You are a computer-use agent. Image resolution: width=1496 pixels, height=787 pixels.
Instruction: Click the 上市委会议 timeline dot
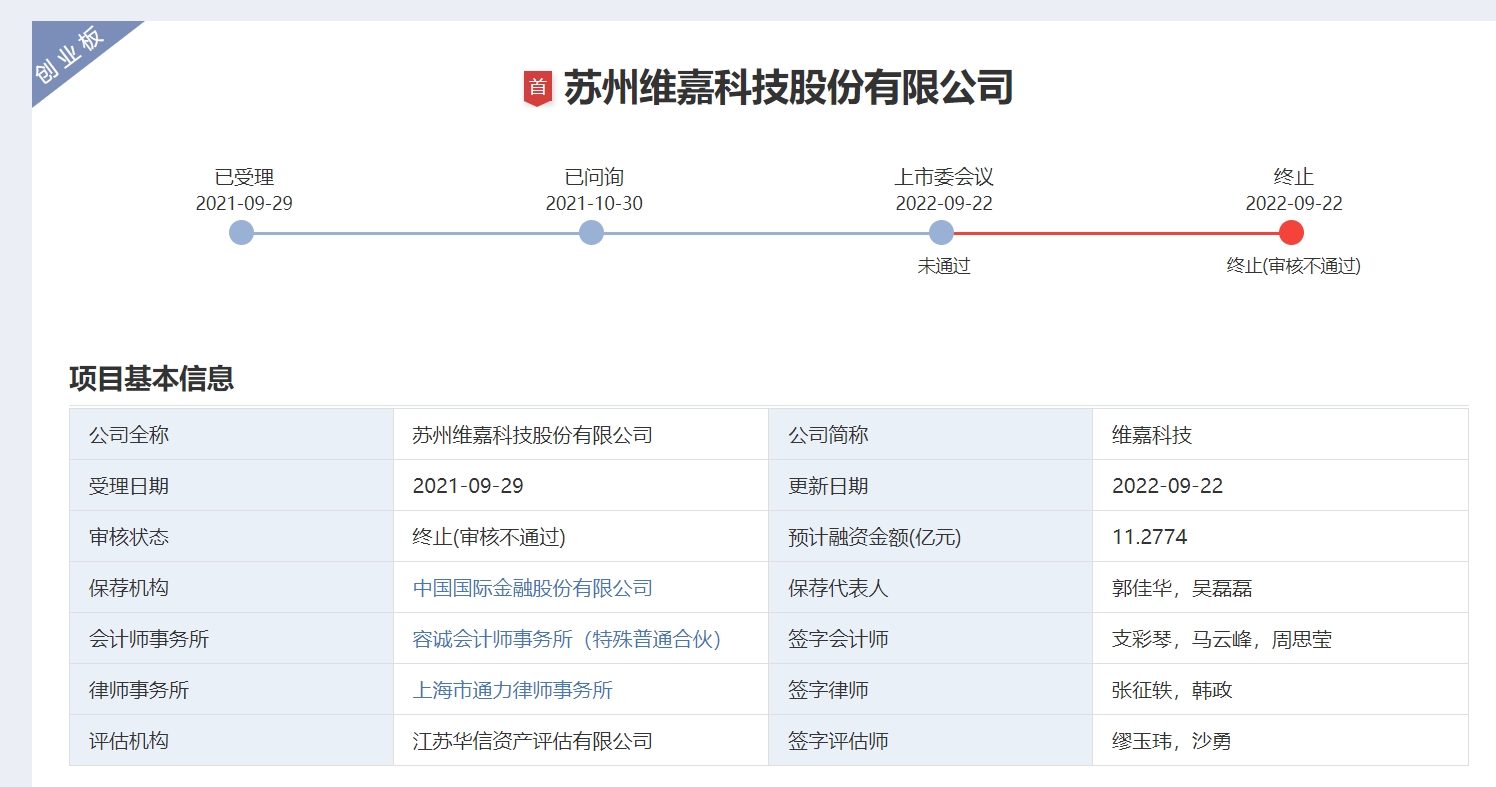[941, 233]
